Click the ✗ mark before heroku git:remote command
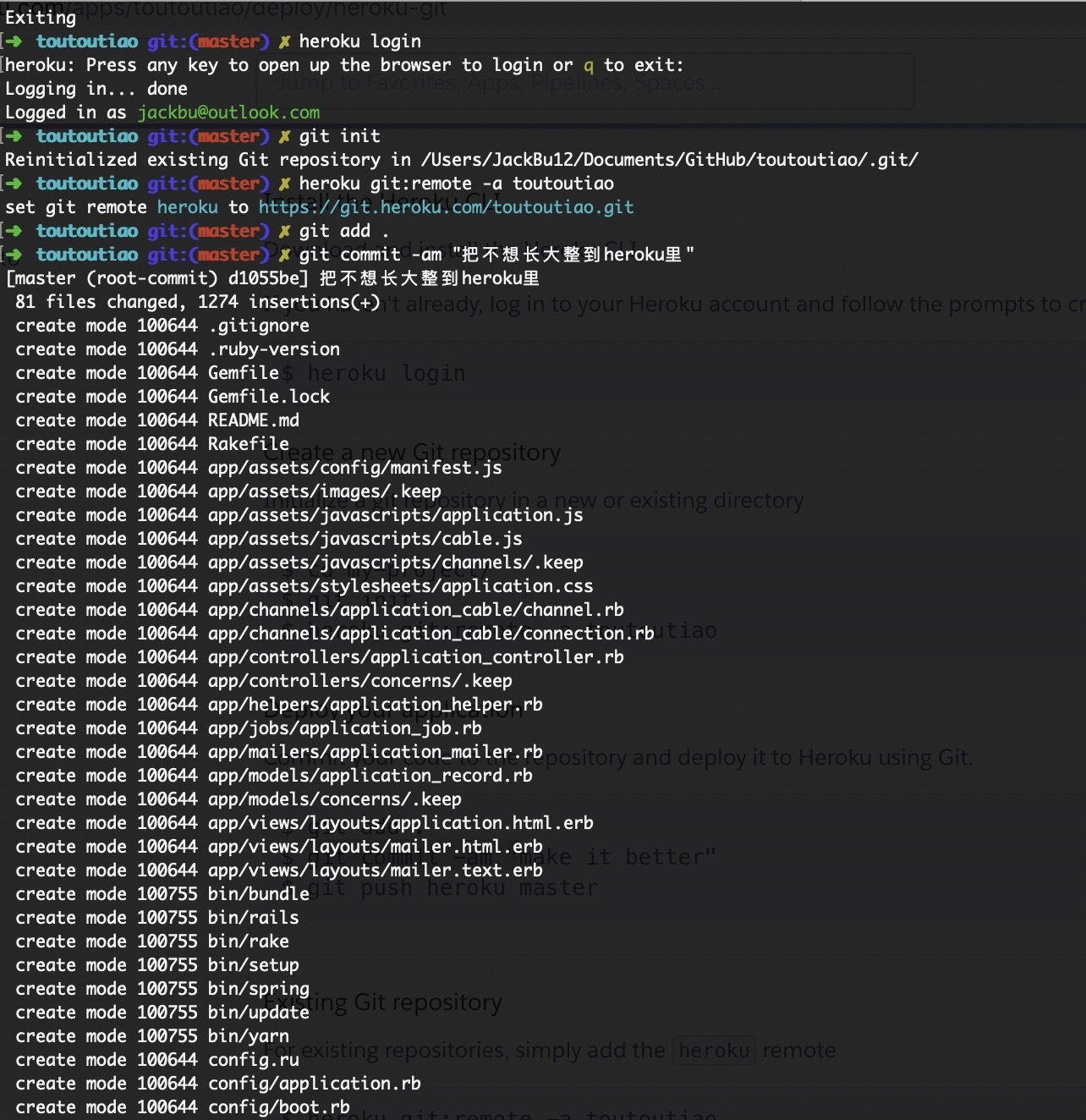The height and width of the screenshot is (1120, 1086). (285, 184)
